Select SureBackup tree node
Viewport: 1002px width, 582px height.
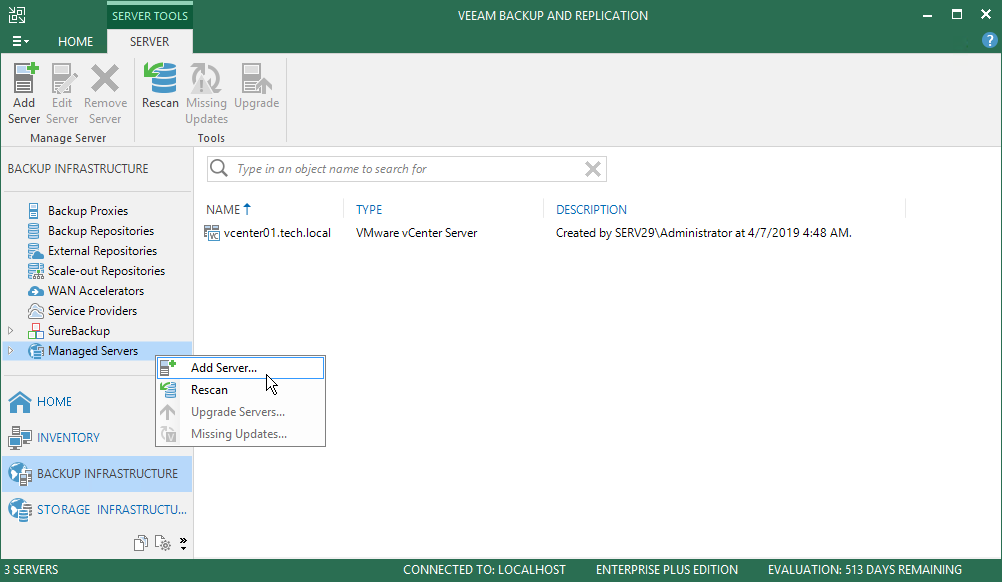(x=79, y=331)
